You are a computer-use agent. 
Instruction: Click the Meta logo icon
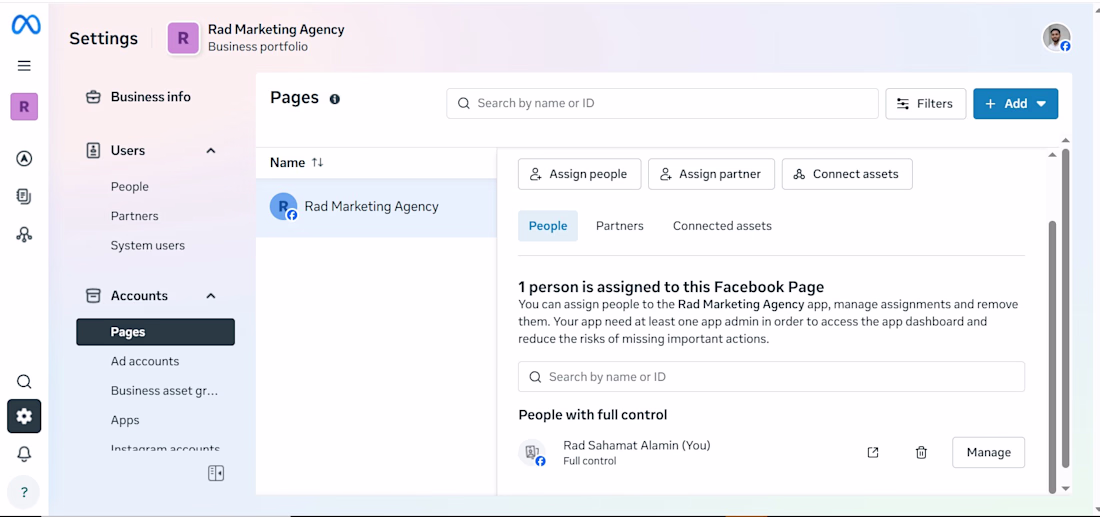25,25
